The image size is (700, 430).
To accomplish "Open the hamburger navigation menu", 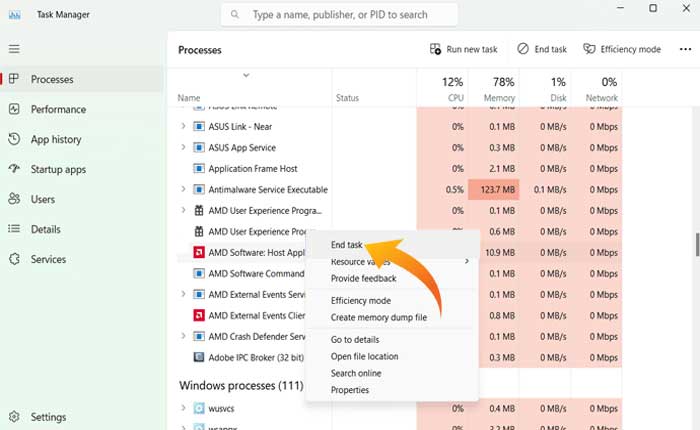I will pos(14,49).
